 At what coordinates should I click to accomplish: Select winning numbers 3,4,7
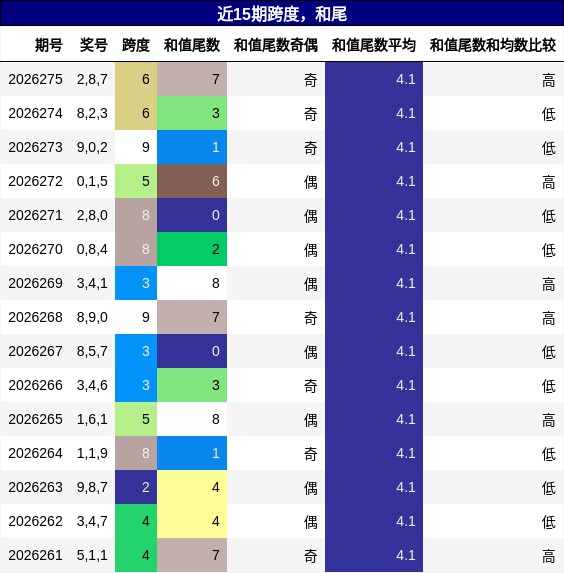(92, 521)
